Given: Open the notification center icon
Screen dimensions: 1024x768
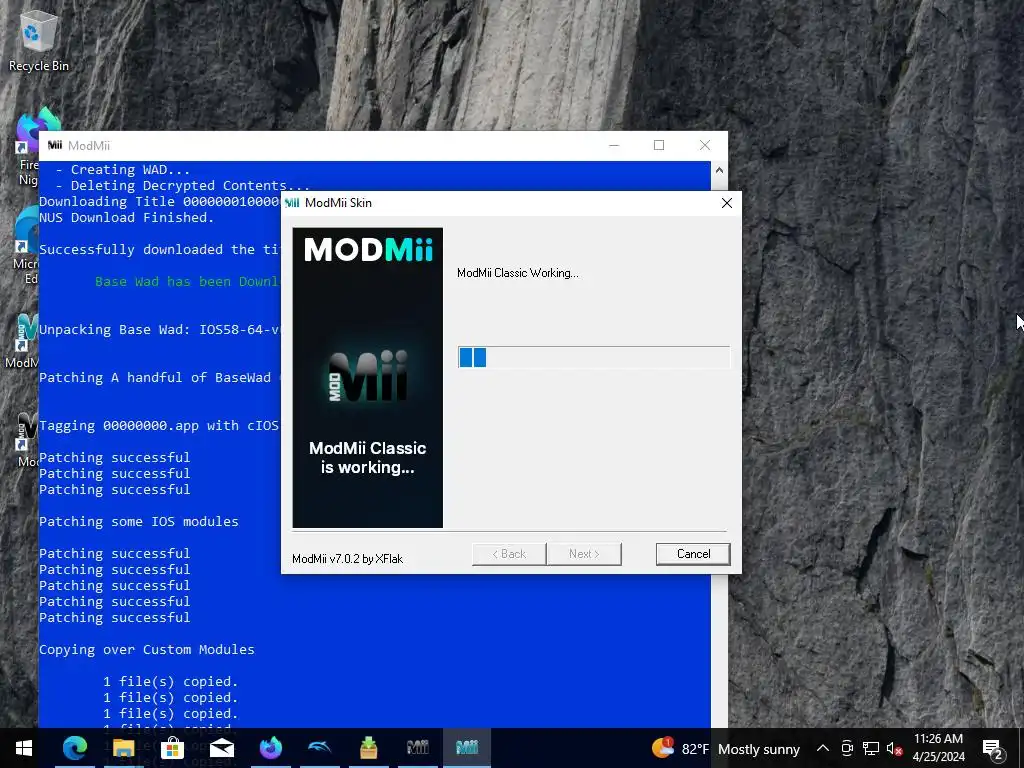Looking at the screenshot, I should (993, 748).
